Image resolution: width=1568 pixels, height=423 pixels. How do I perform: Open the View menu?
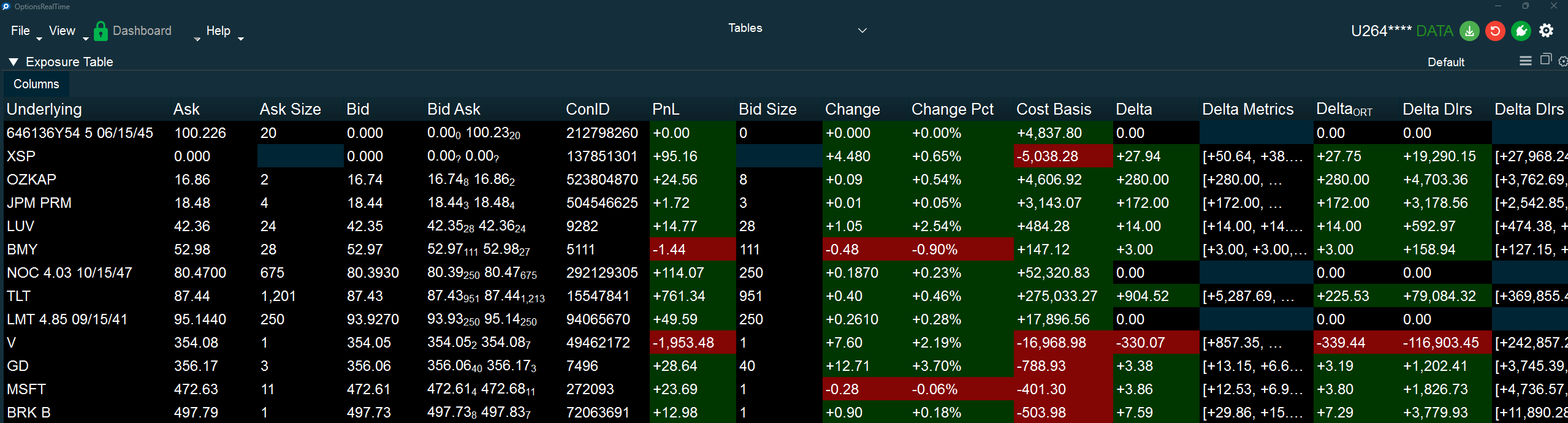coord(62,31)
